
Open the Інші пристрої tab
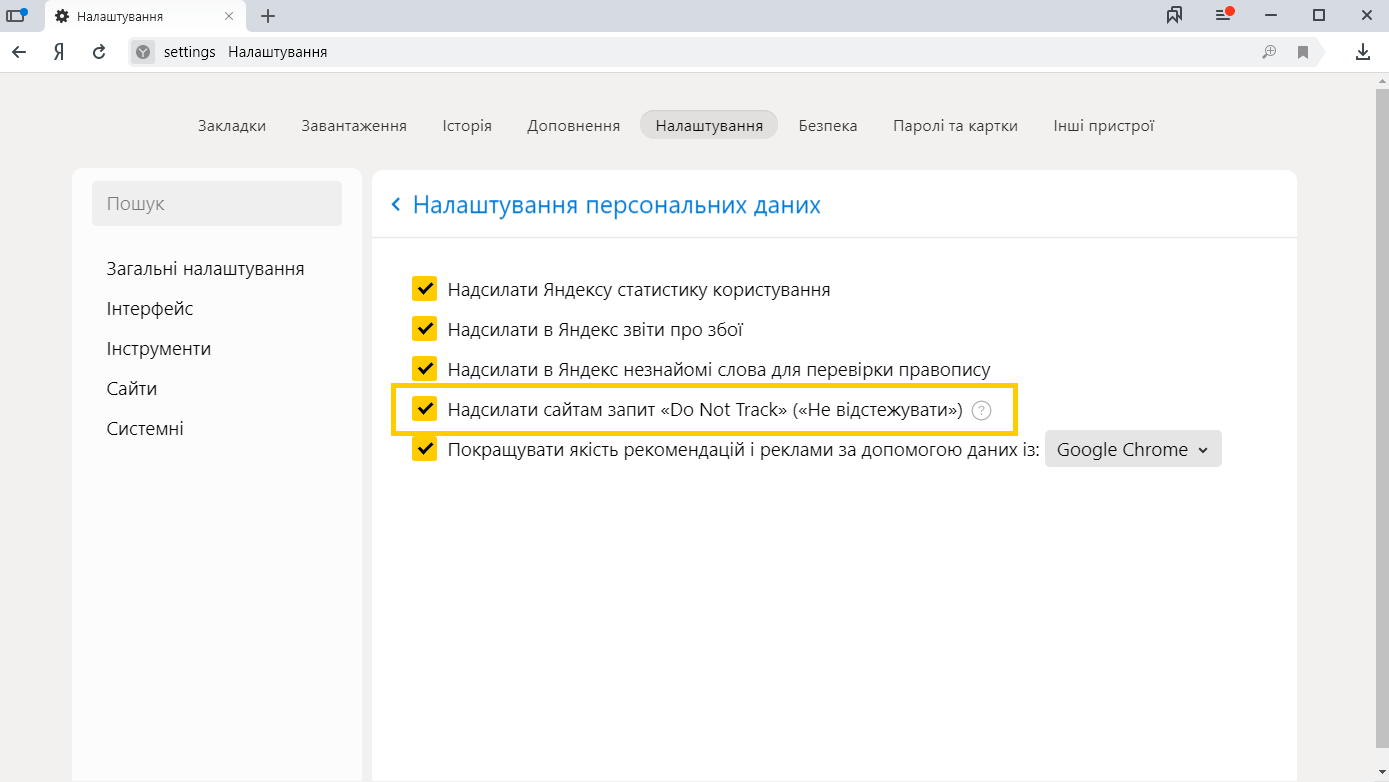[1104, 125]
